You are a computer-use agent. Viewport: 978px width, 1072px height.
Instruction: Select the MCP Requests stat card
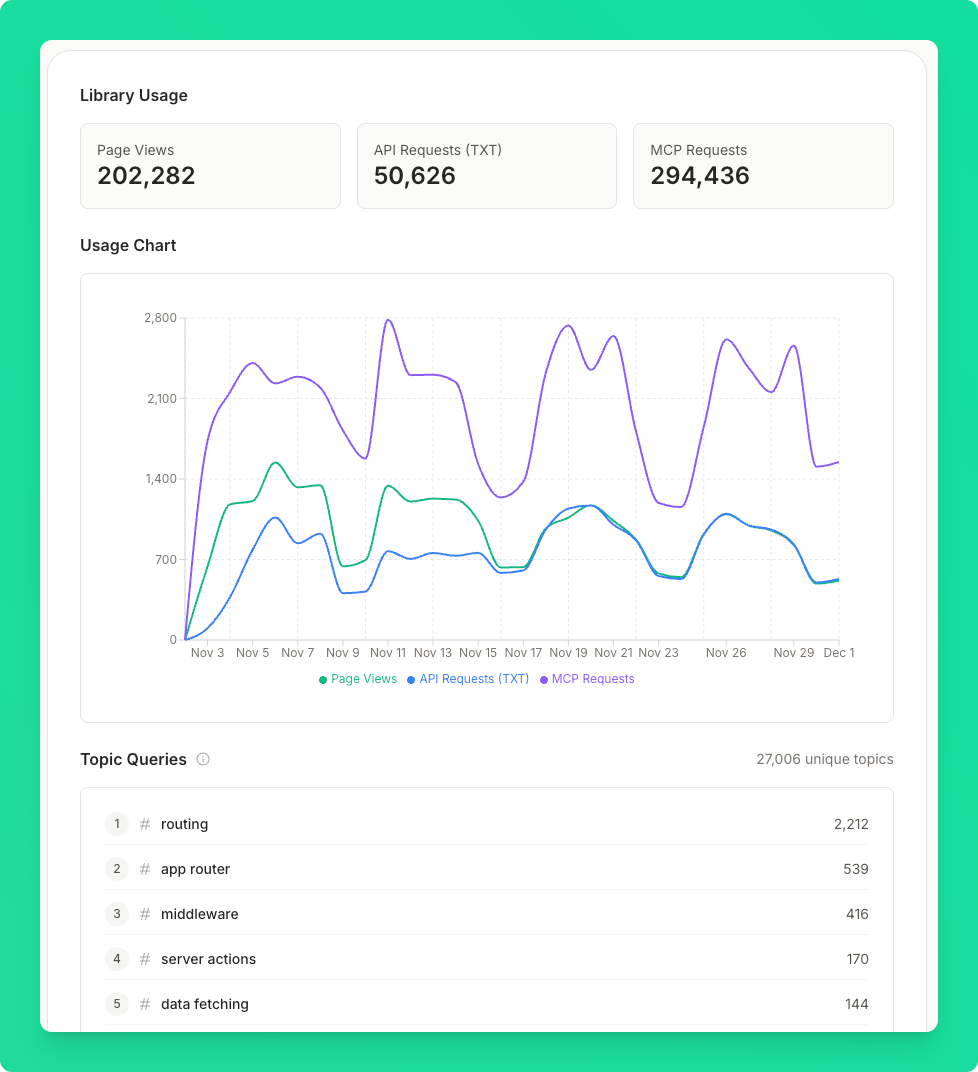click(x=763, y=165)
